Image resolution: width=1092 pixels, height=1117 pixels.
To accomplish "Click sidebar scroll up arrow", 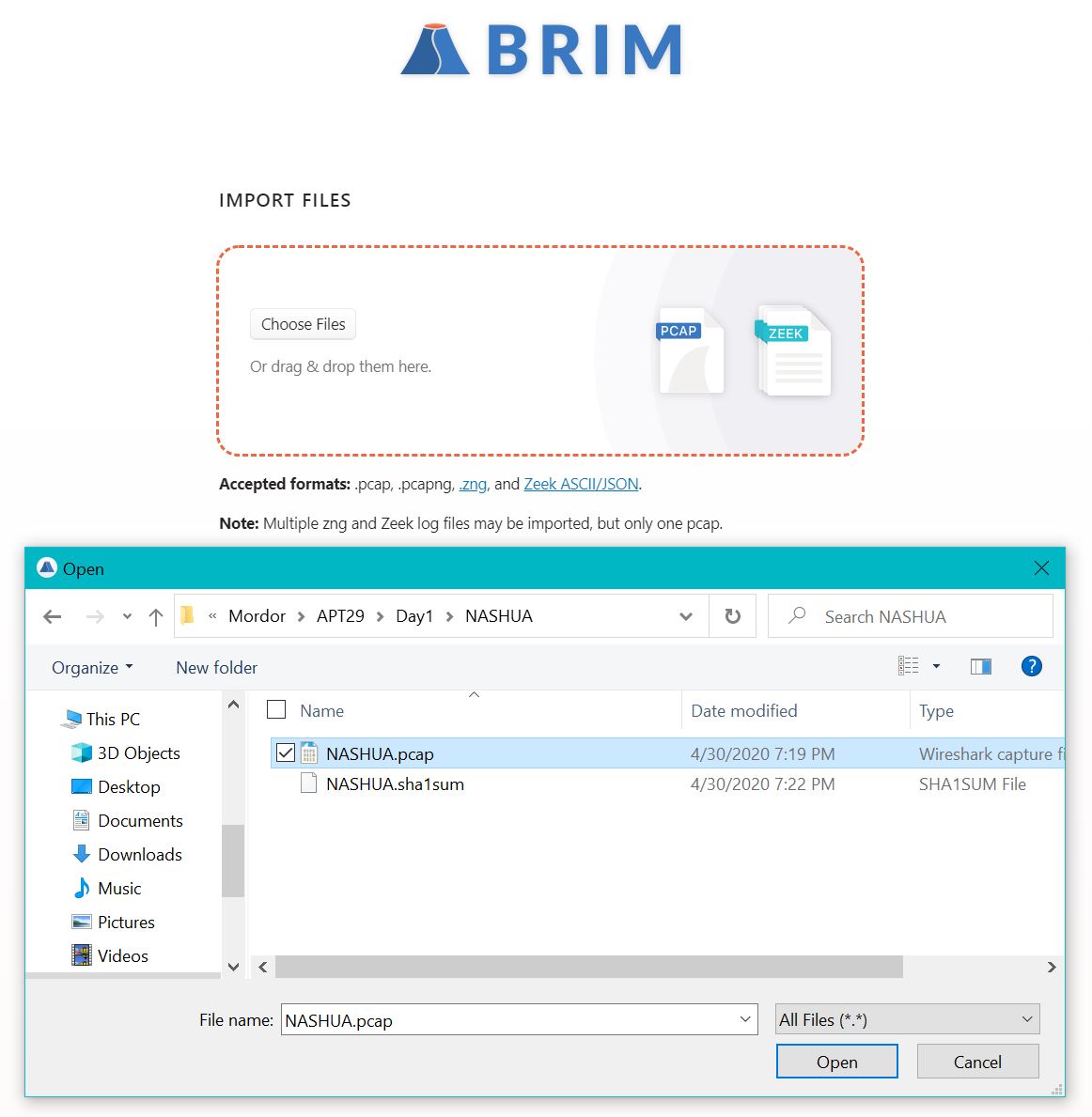I will (x=232, y=705).
